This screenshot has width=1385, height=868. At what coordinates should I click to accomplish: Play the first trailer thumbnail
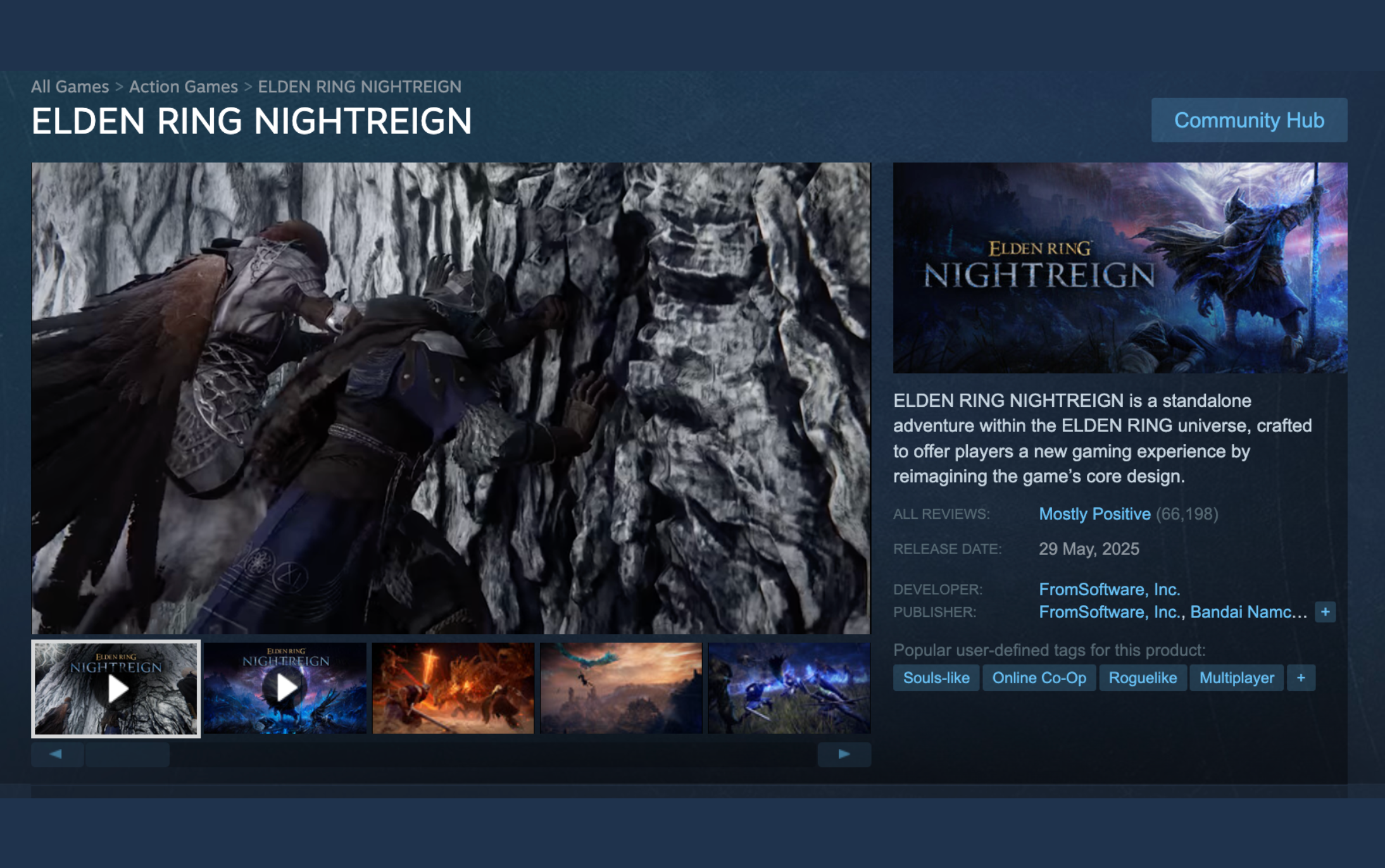[116, 688]
